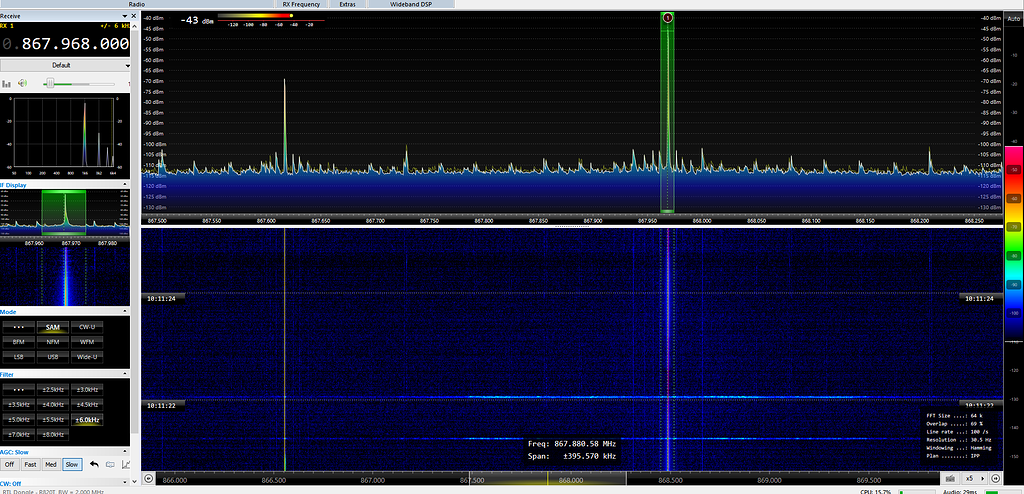The height and width of the screenshot is (494, 1024).
Task: Click the receiver 1 marker atop spectrum
Action: click(x=667, y=17)
